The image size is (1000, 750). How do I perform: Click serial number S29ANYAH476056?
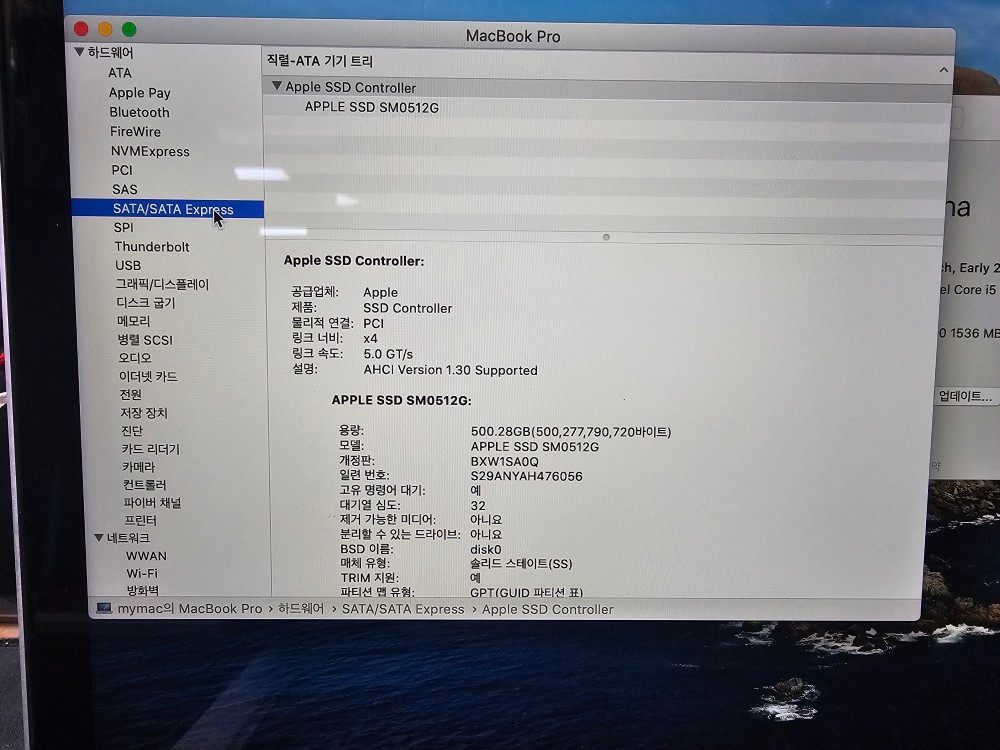pos(526,476)
